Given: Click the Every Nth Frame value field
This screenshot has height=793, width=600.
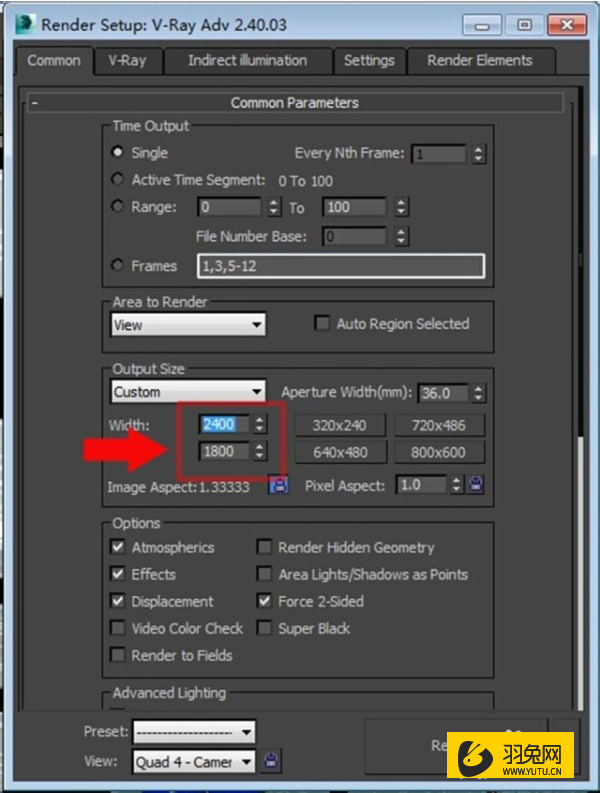Looking at the screenshot, I should point(440,154).
